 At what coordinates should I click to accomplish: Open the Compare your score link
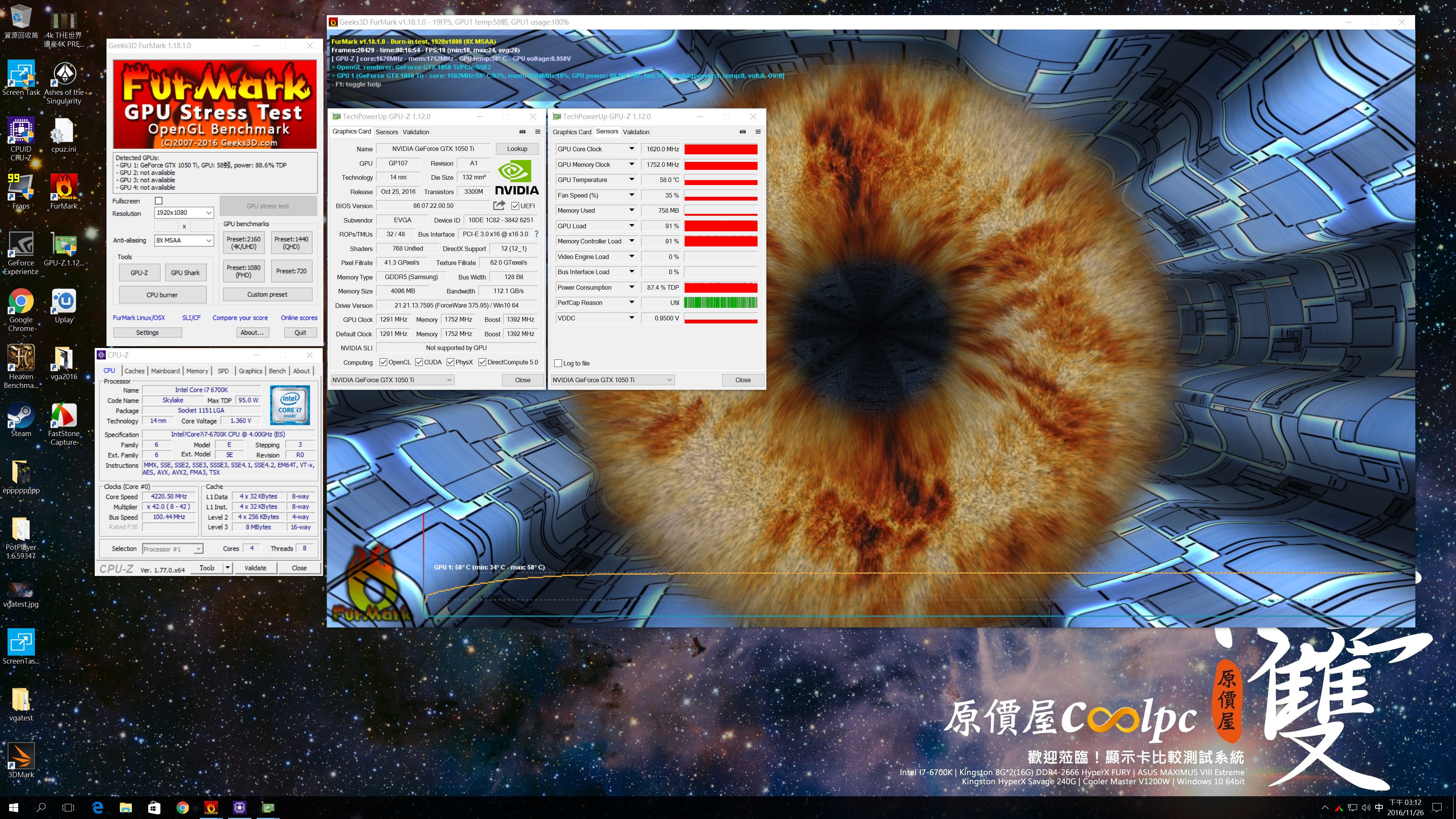pos(240,318)
